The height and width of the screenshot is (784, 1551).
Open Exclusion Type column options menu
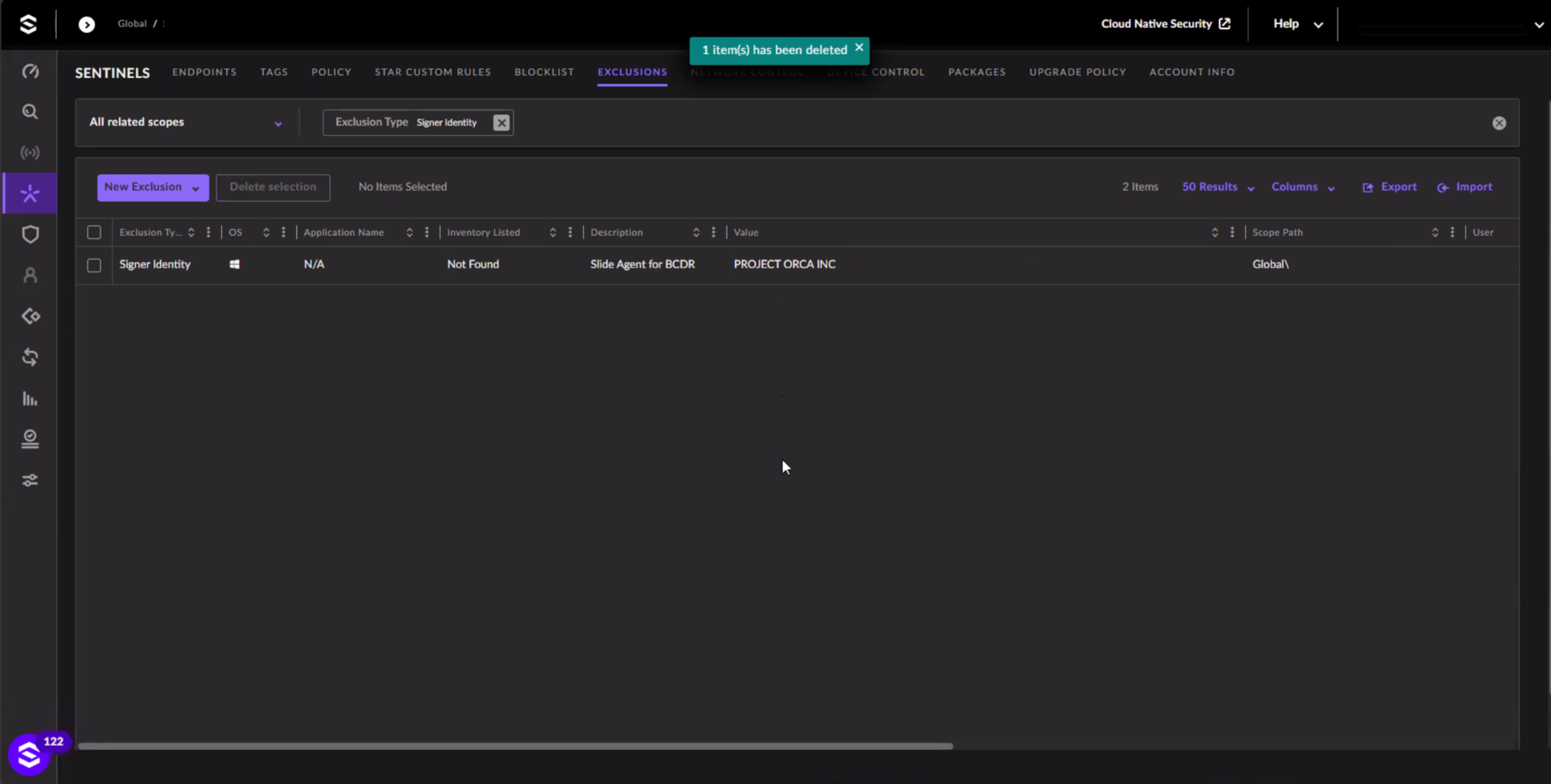pos(208,232)
